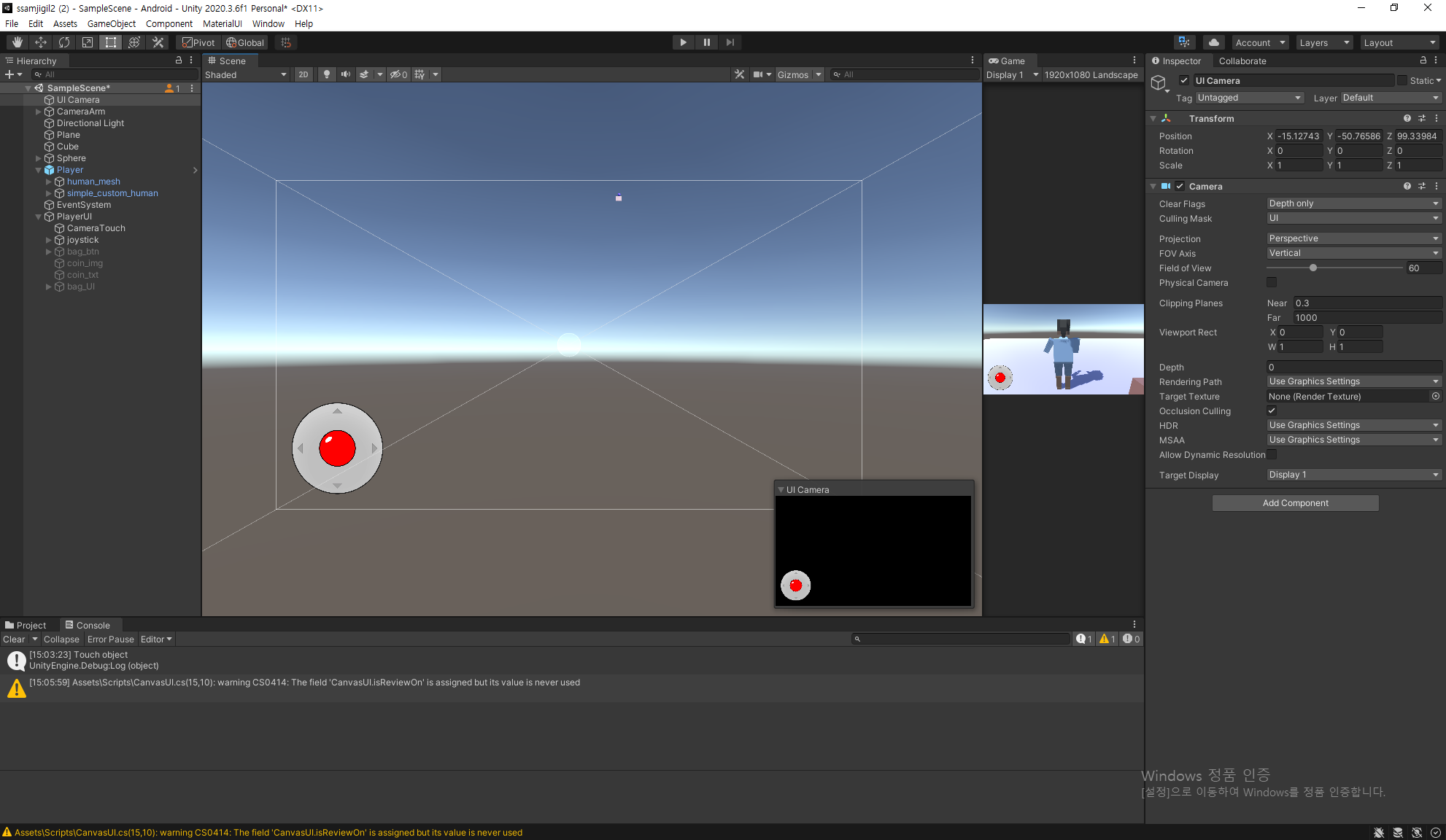
Task: Enable Physical Camera checkbox
Action: (x=1272, y=282)
